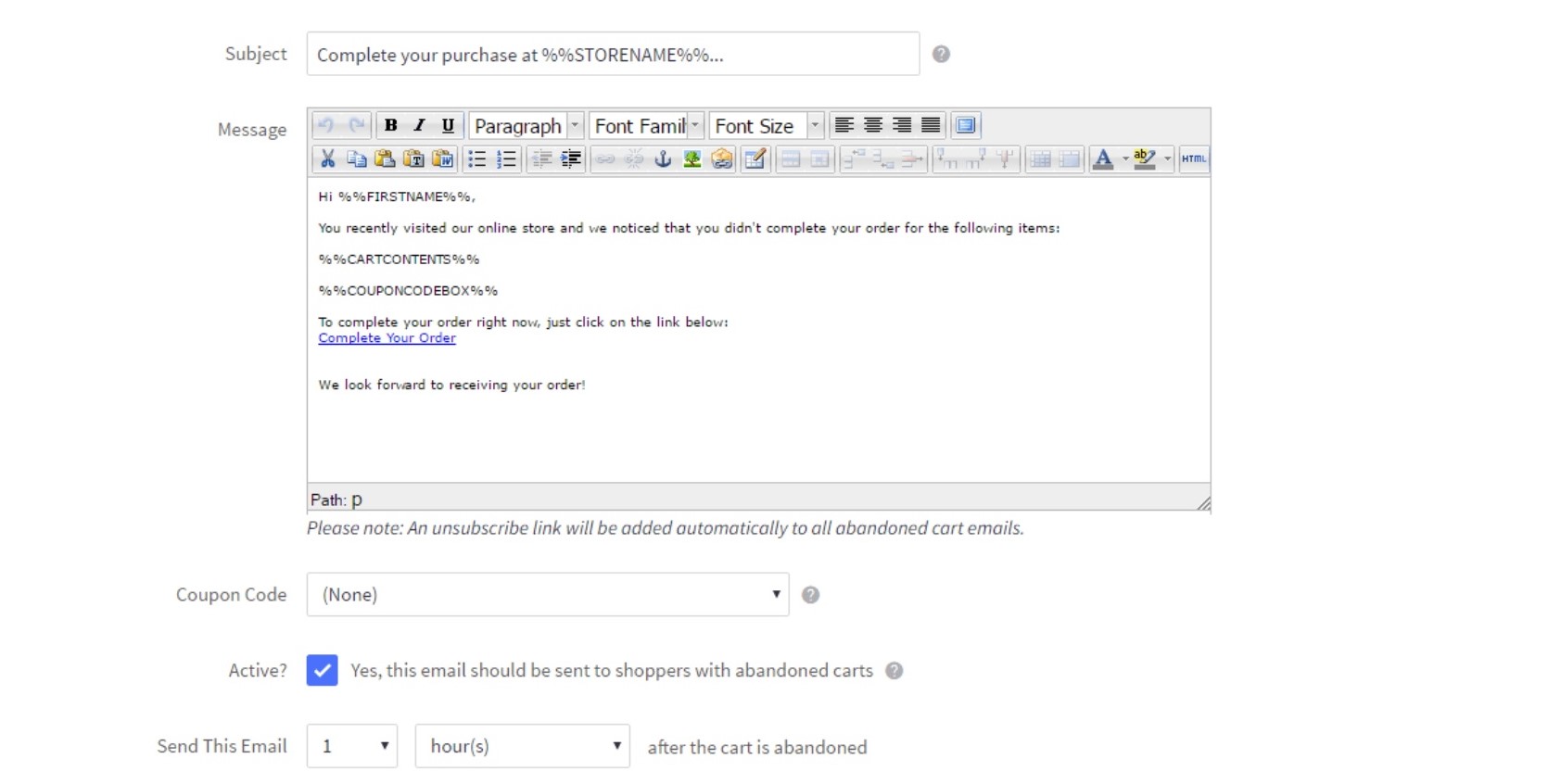Click into the Subject input field
The image size is (1561, 784).
point(612,55)
